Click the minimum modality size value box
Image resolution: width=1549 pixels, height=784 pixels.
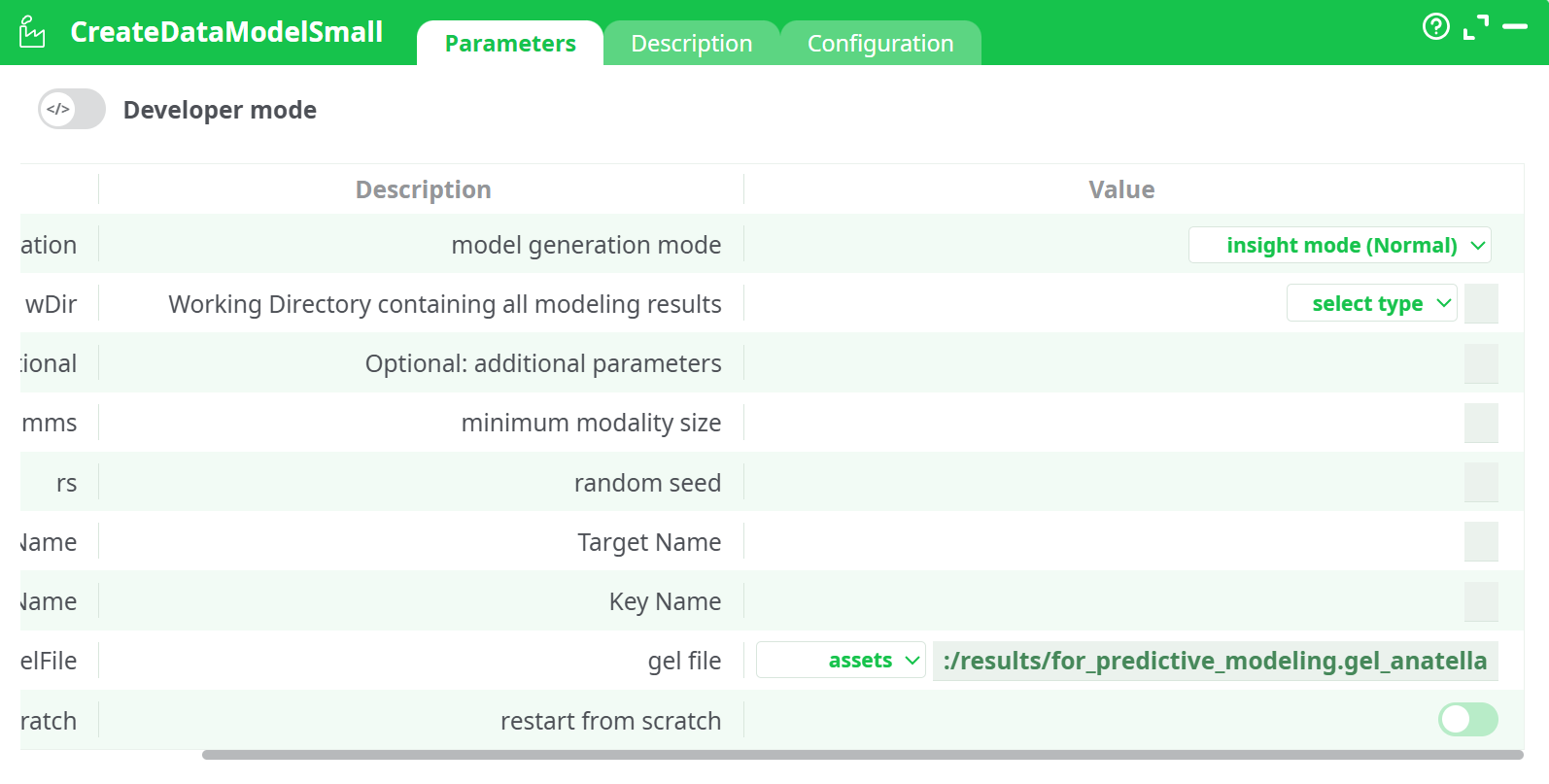click(1480, 423)
